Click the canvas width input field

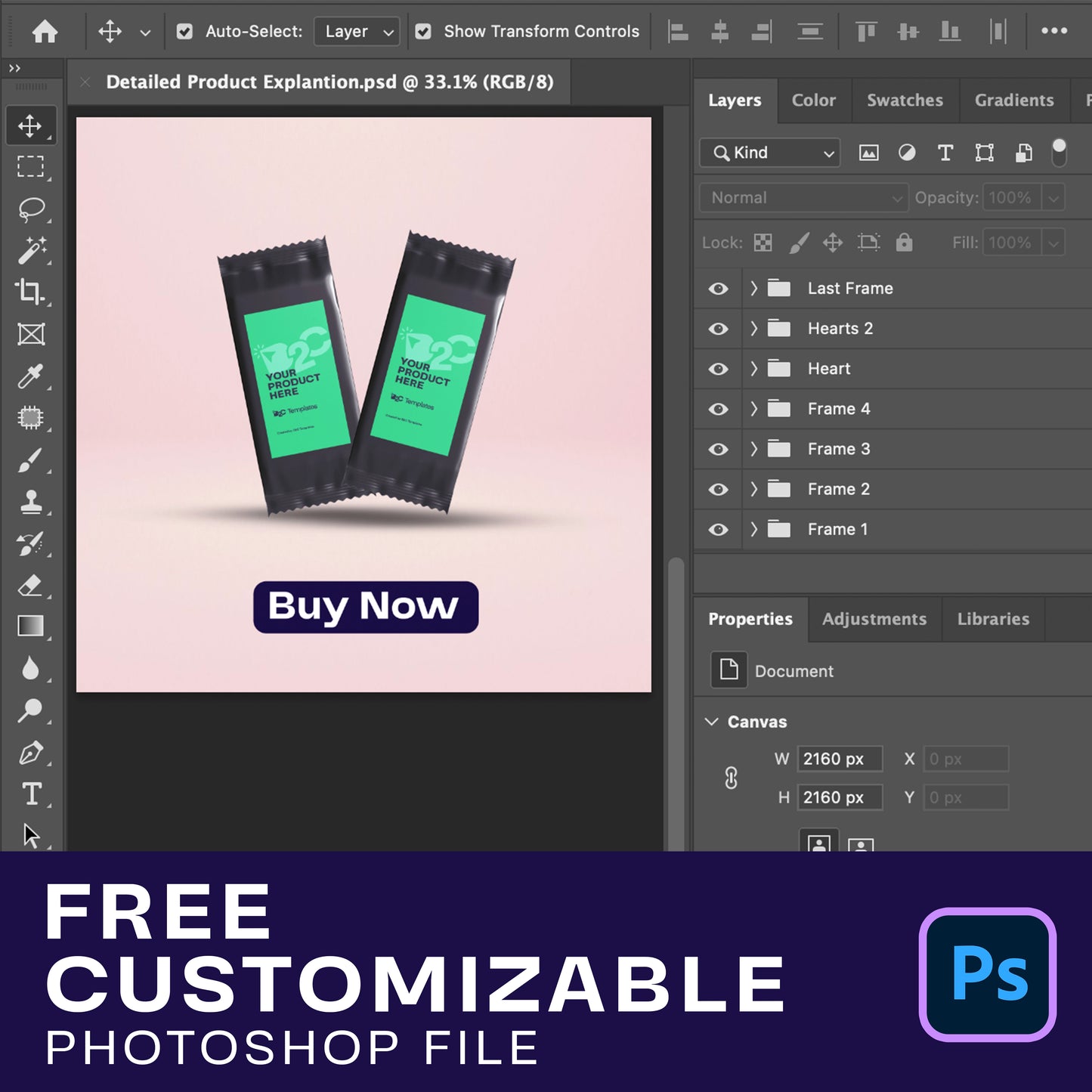point(839,759)
